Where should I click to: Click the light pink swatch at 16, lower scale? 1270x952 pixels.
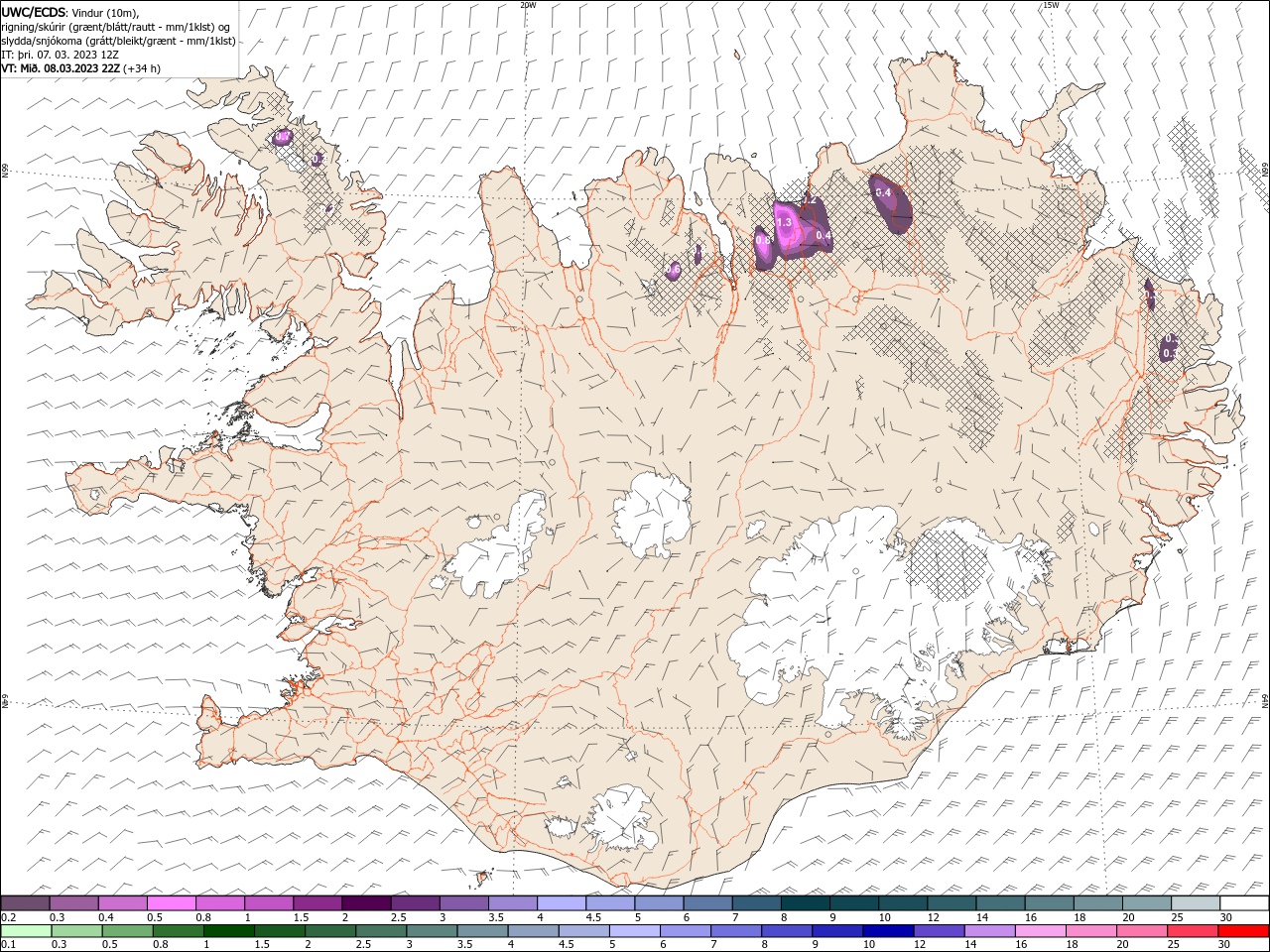point(1040,931)
